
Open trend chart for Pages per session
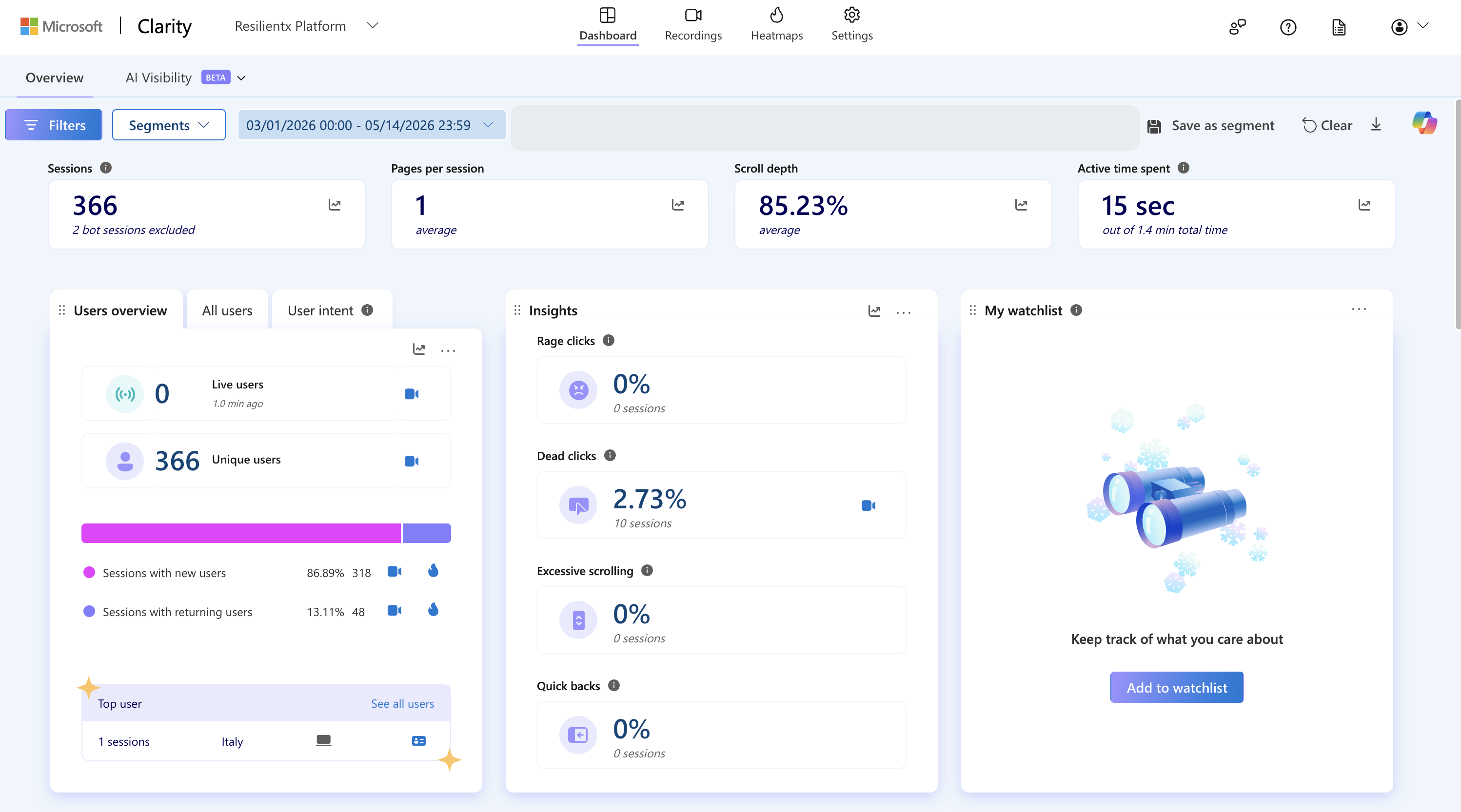(x=678, y=205)
